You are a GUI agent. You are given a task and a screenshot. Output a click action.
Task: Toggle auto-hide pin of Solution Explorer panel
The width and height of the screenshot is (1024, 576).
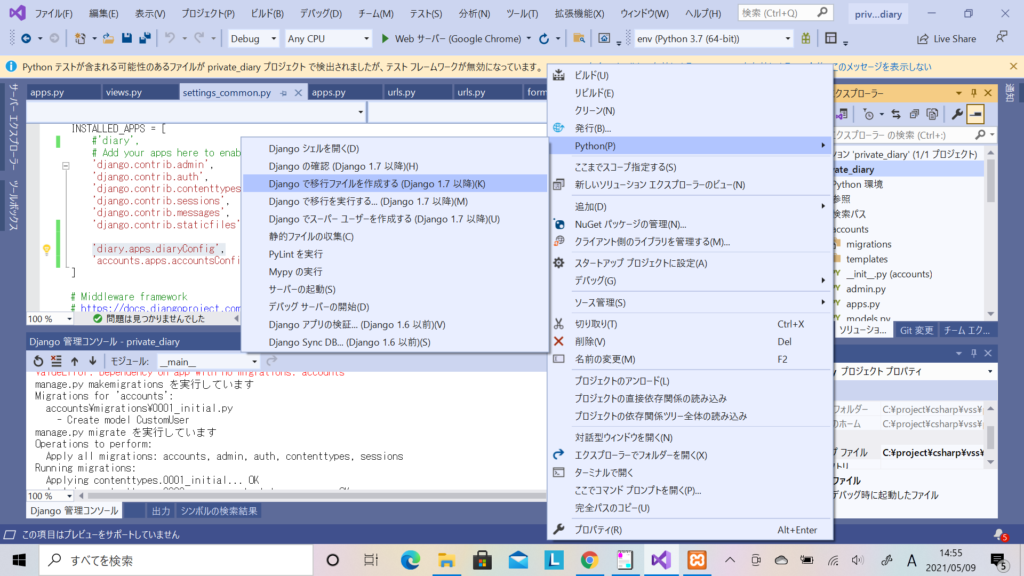[x=973, y=93]
